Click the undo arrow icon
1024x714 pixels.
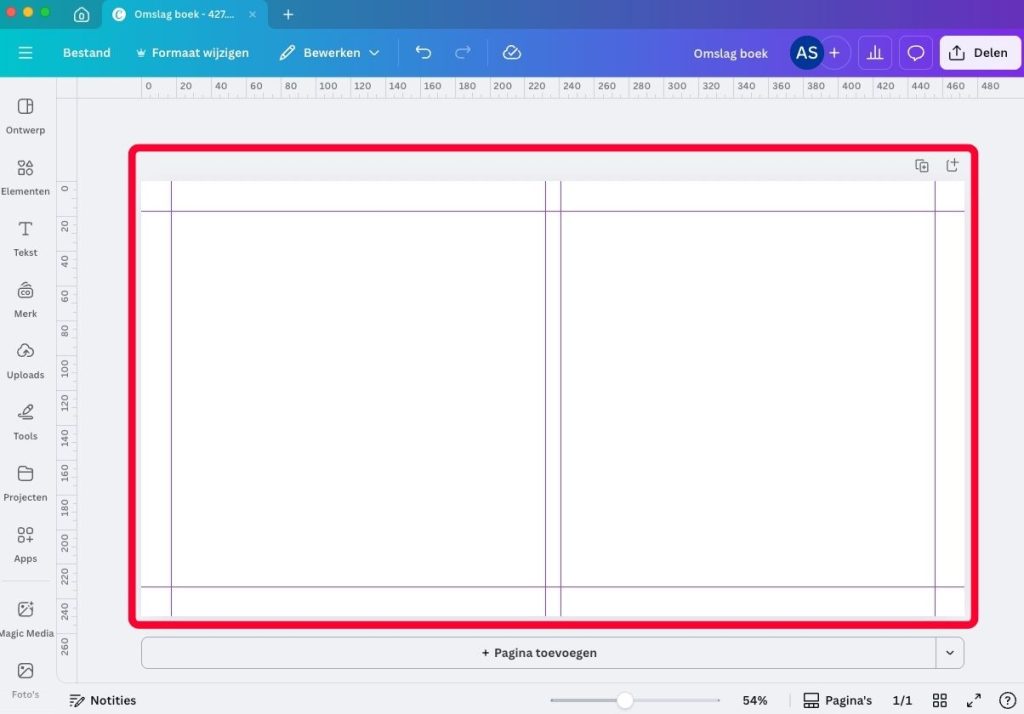[x=423, y=53]
